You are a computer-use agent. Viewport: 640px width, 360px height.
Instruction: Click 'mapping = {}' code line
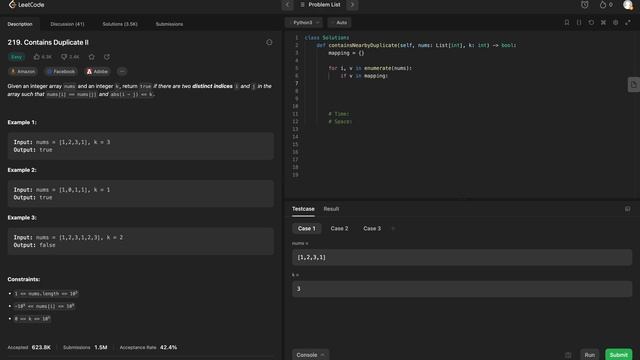(x=346, y=53)
